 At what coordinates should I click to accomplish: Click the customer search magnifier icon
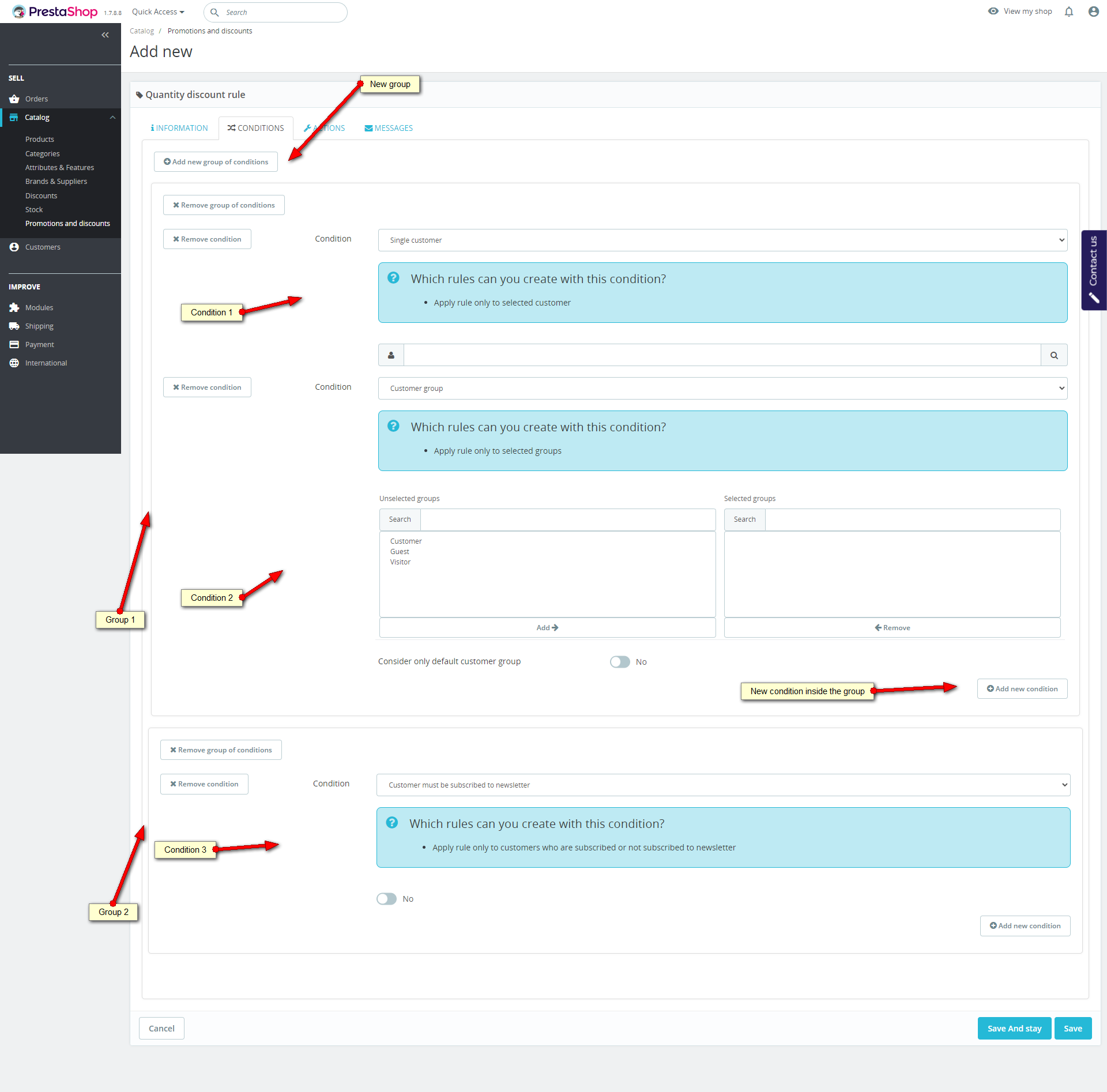click(1054, 355)
